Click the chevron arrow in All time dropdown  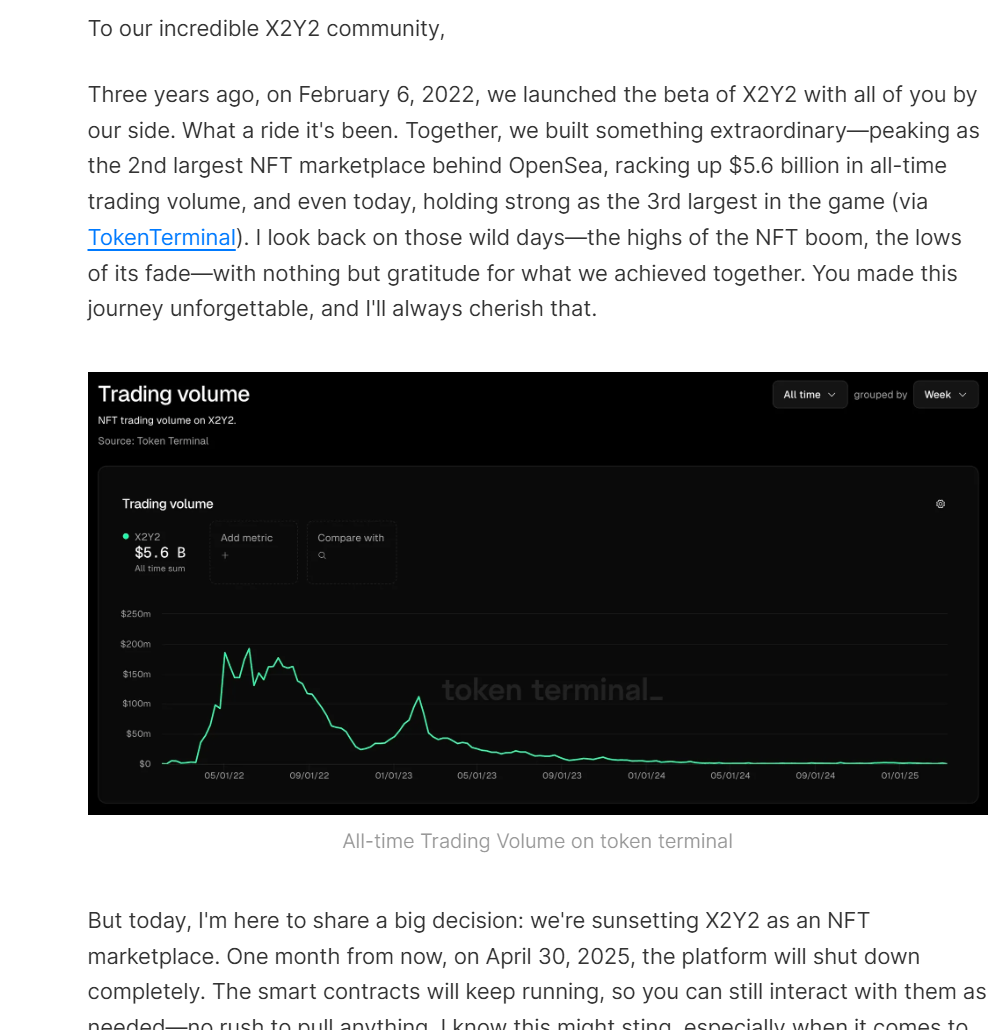(x=832, y=395)
